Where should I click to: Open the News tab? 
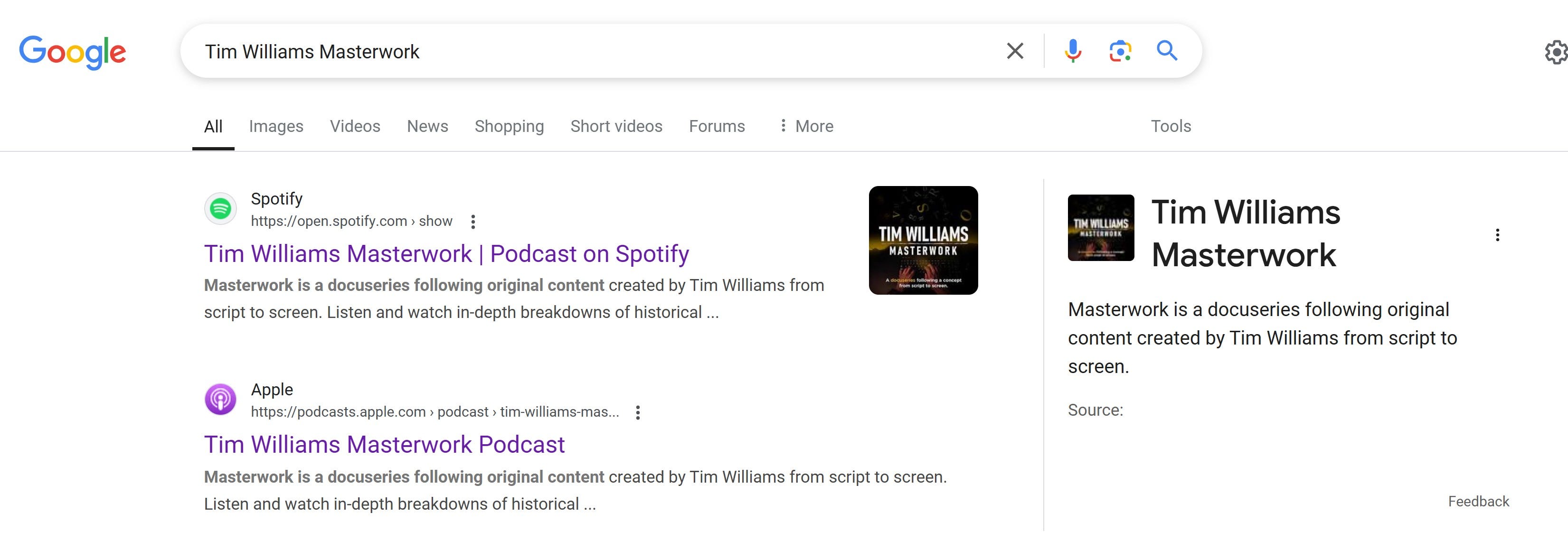click(427, 127)
